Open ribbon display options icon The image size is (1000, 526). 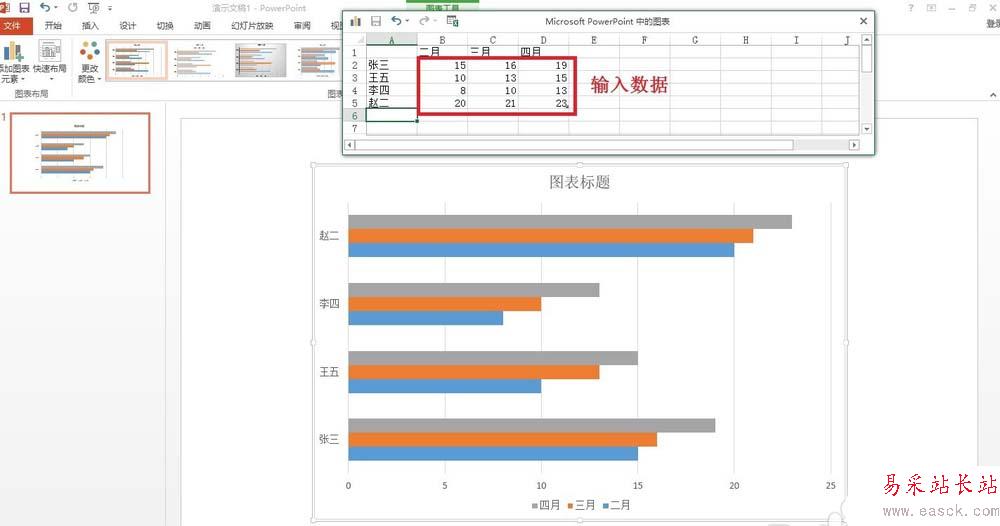[x=932, y=8]
